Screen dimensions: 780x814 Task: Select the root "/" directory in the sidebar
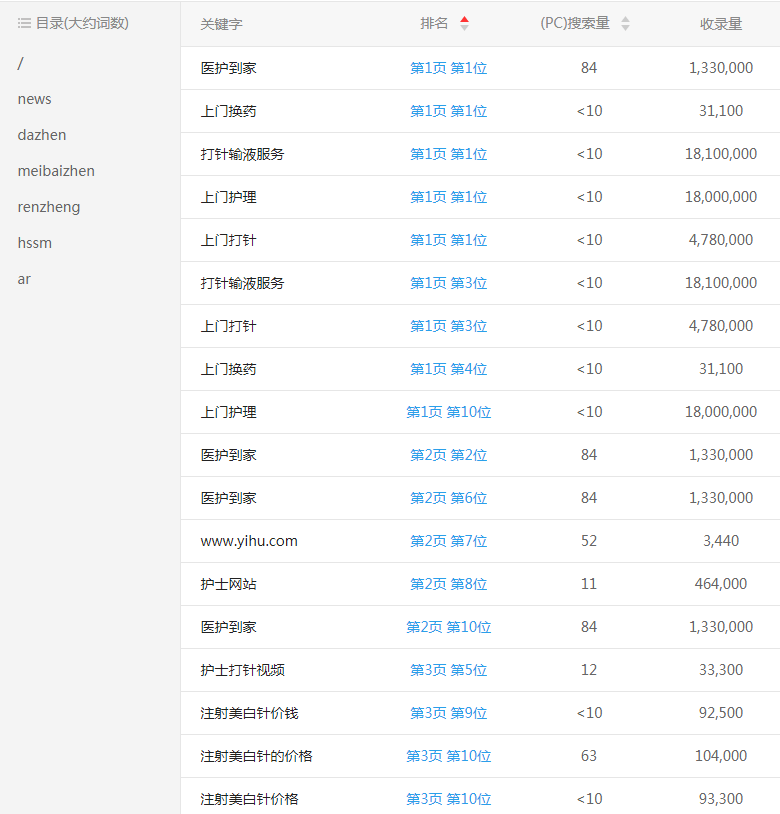pos(21,63)
